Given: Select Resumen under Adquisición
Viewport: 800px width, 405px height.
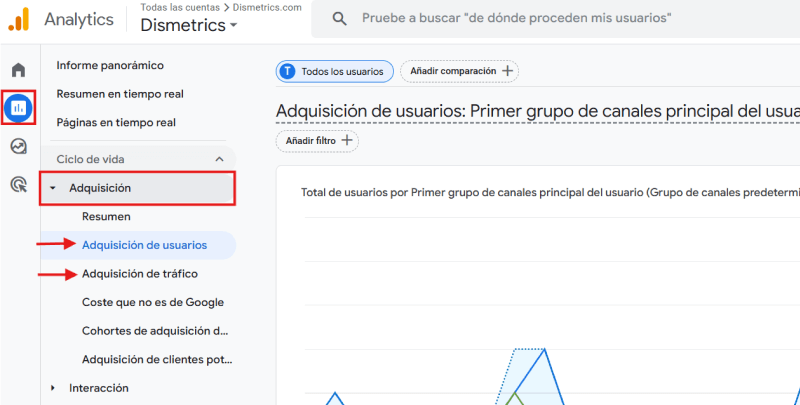Looking at the screenshot, I should coord(106,217).
